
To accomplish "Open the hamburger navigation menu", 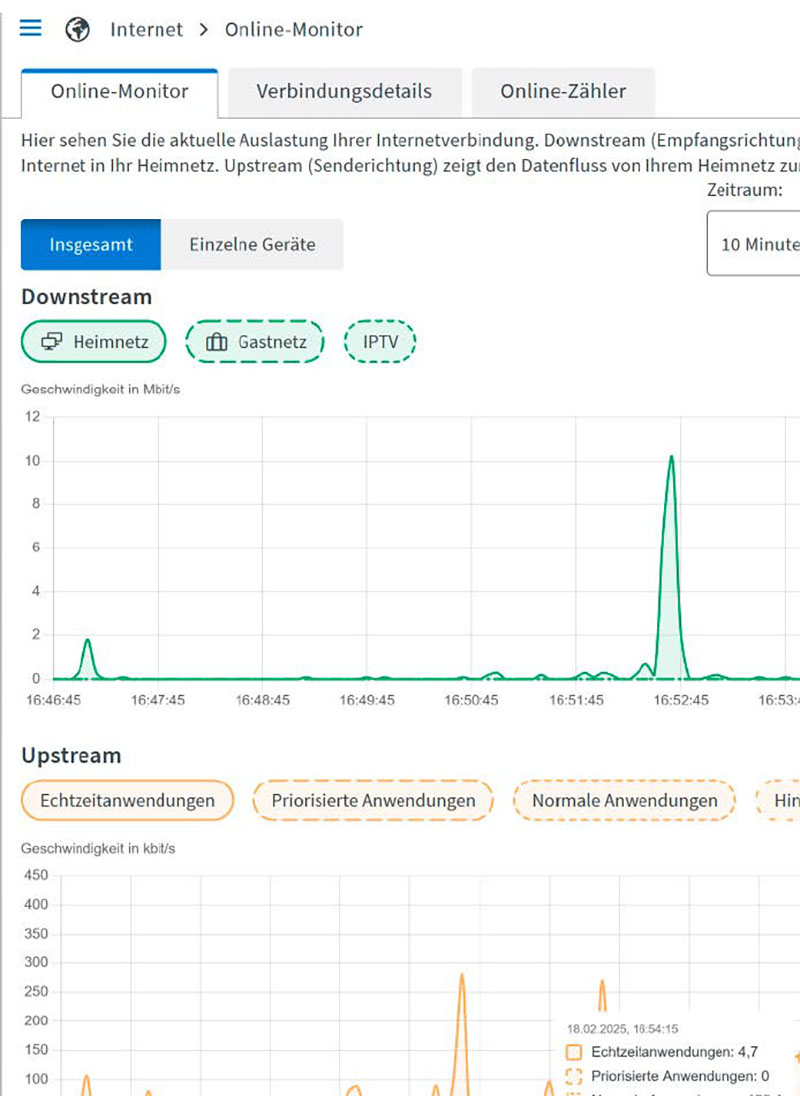I will point(30,28).
